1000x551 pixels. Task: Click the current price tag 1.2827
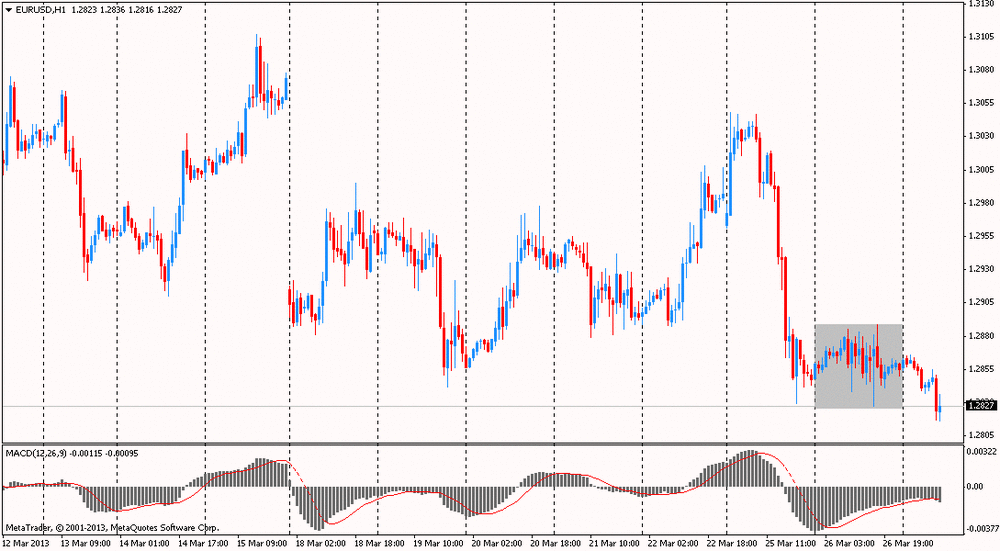coord(981,406)
